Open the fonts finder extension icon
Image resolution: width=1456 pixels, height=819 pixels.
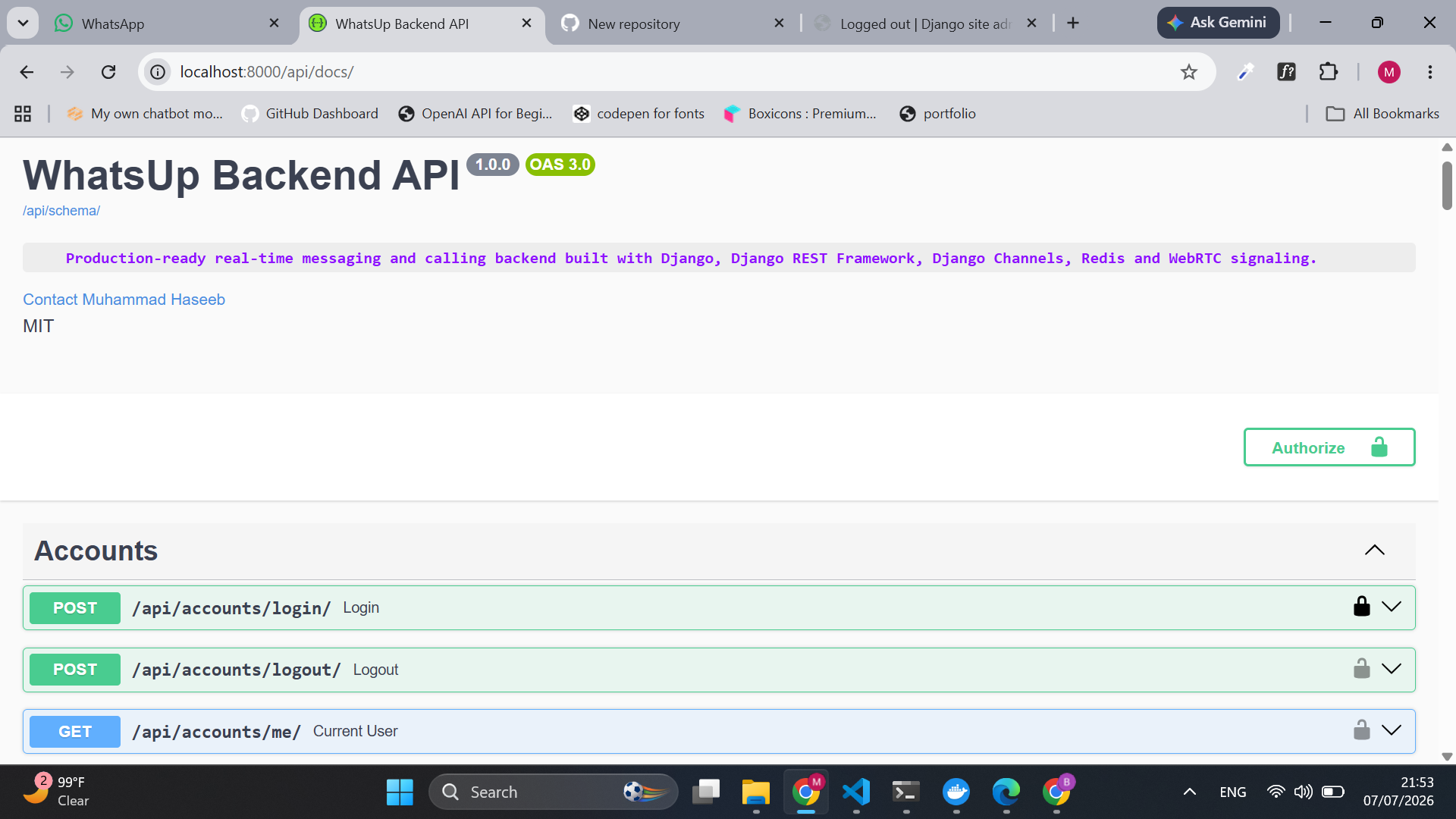(1287, 72)
